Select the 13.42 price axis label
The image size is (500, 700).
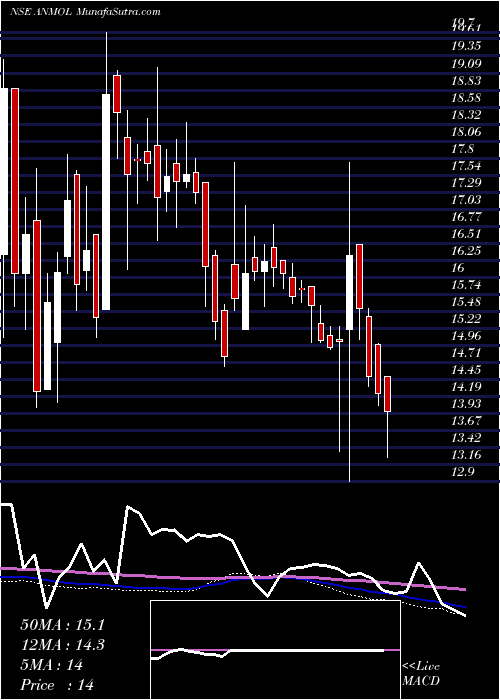467,438
